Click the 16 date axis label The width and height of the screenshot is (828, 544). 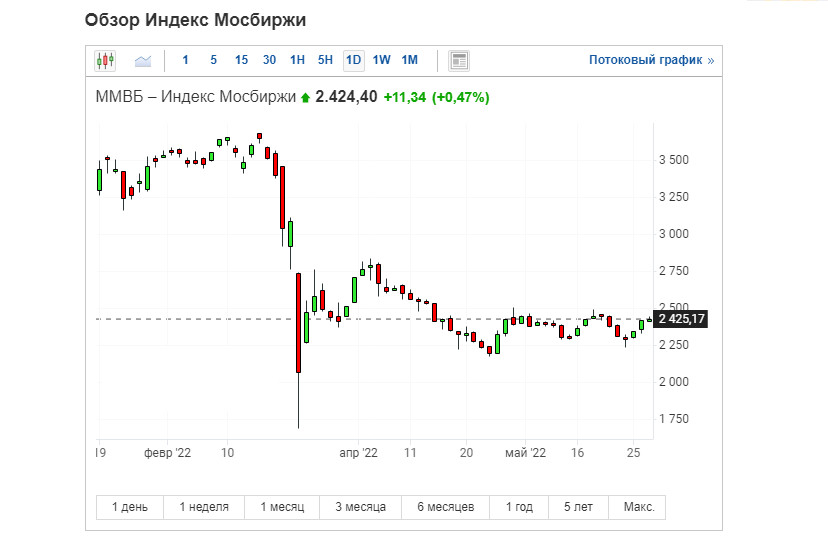(577, 453)
